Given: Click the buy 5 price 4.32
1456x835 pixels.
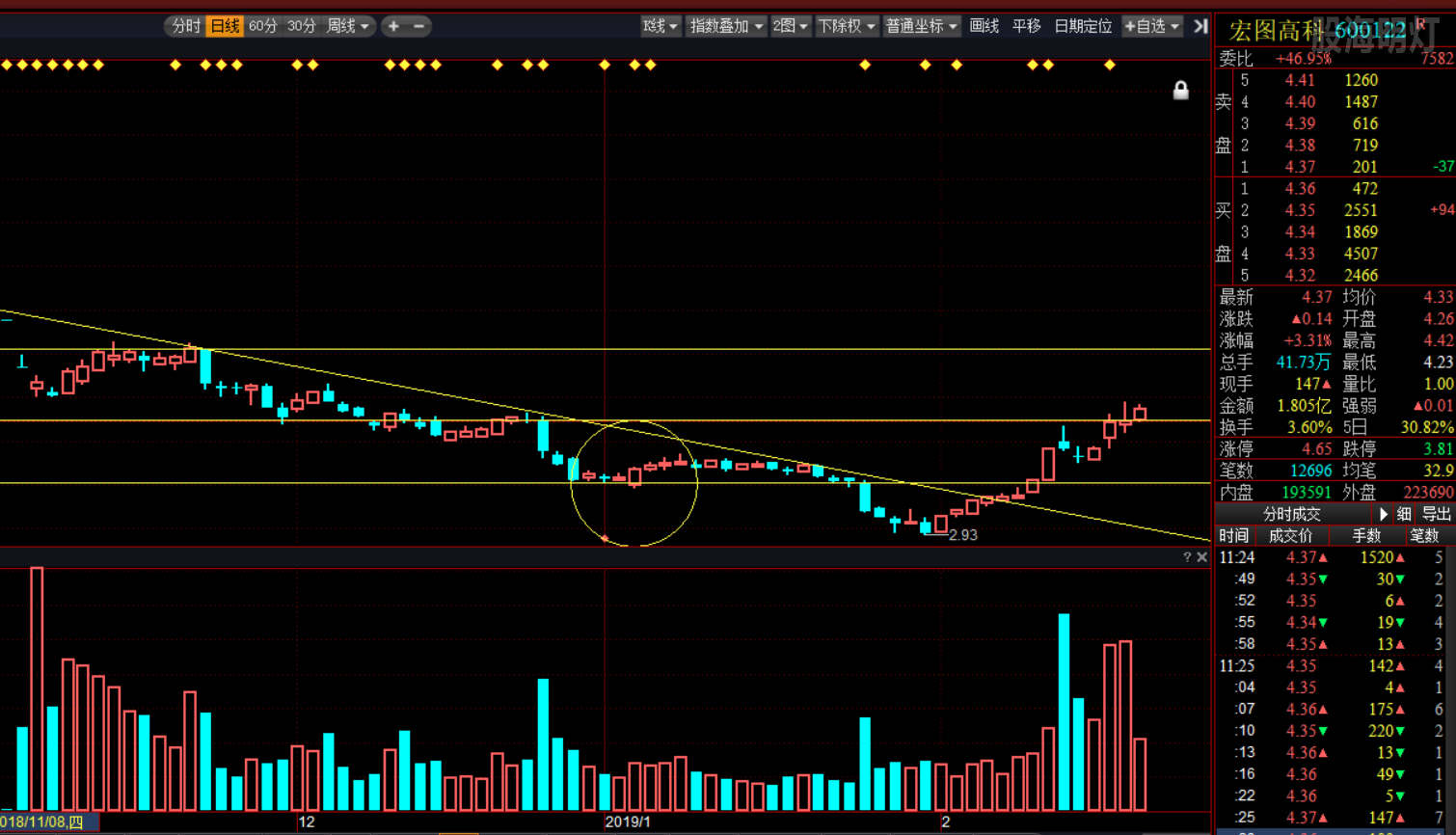Looking at the screenshot, I should pos(1299,276).
